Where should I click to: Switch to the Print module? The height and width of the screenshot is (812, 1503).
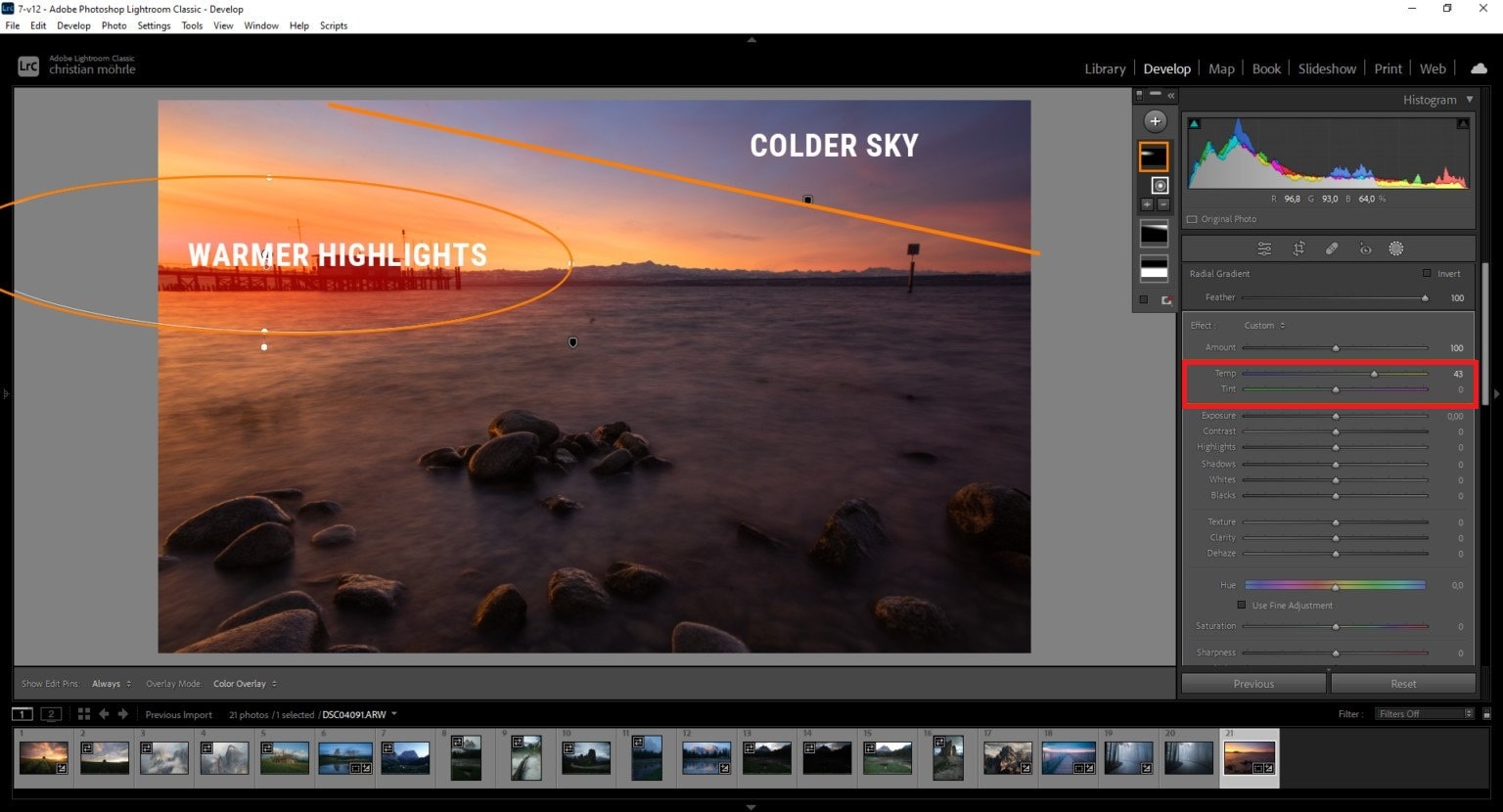click(x=1388, y=68)
